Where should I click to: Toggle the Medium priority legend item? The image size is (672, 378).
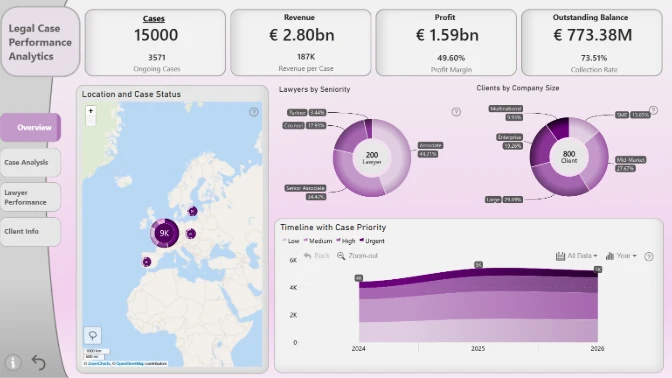point(318,241)
